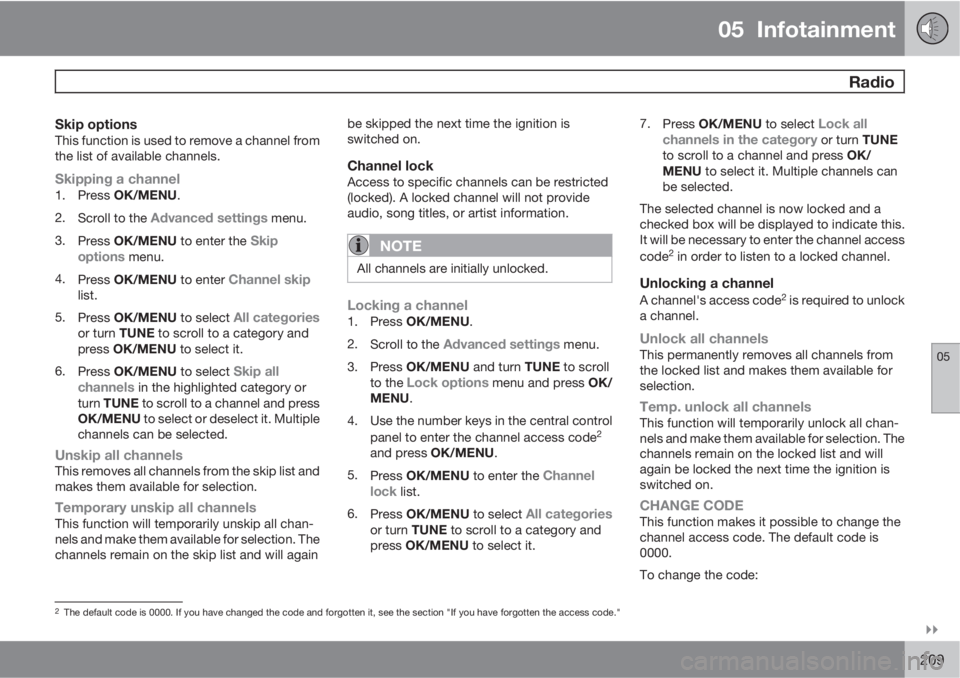Click the Skipping a channel subheading
Screen dimensions: 960x678
[118, 179]
